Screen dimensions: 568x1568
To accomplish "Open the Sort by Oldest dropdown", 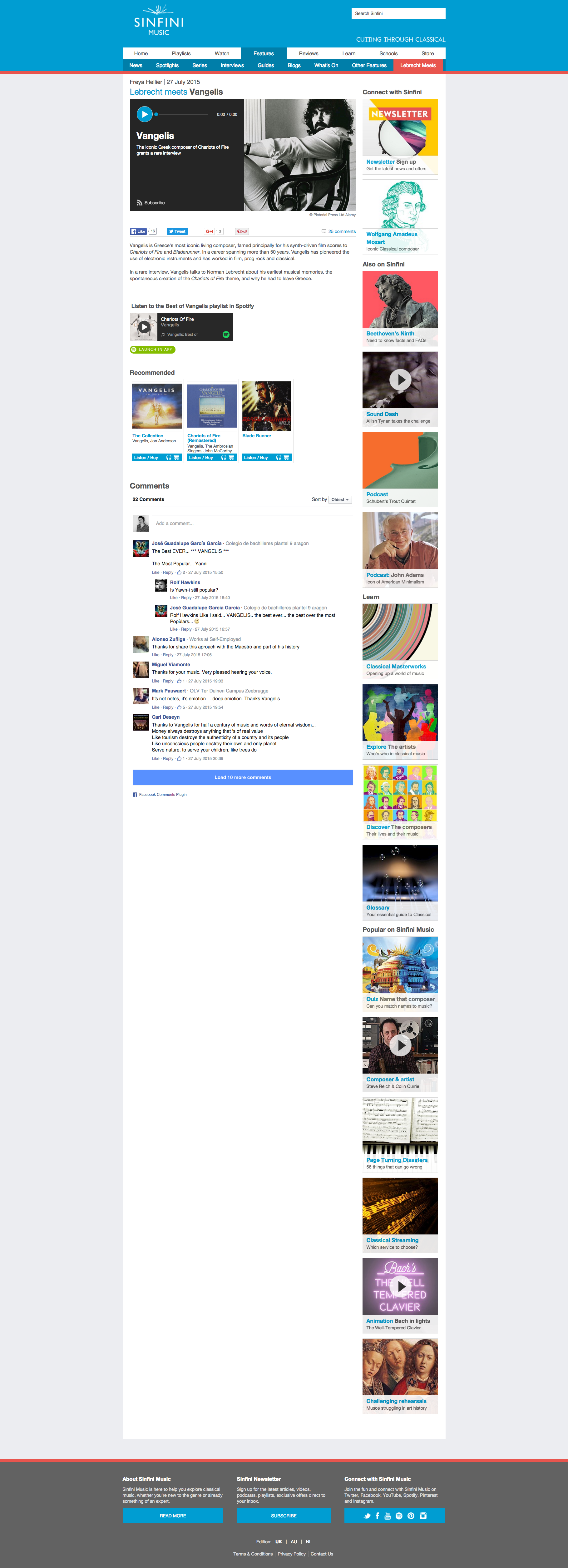I will 340,500.
